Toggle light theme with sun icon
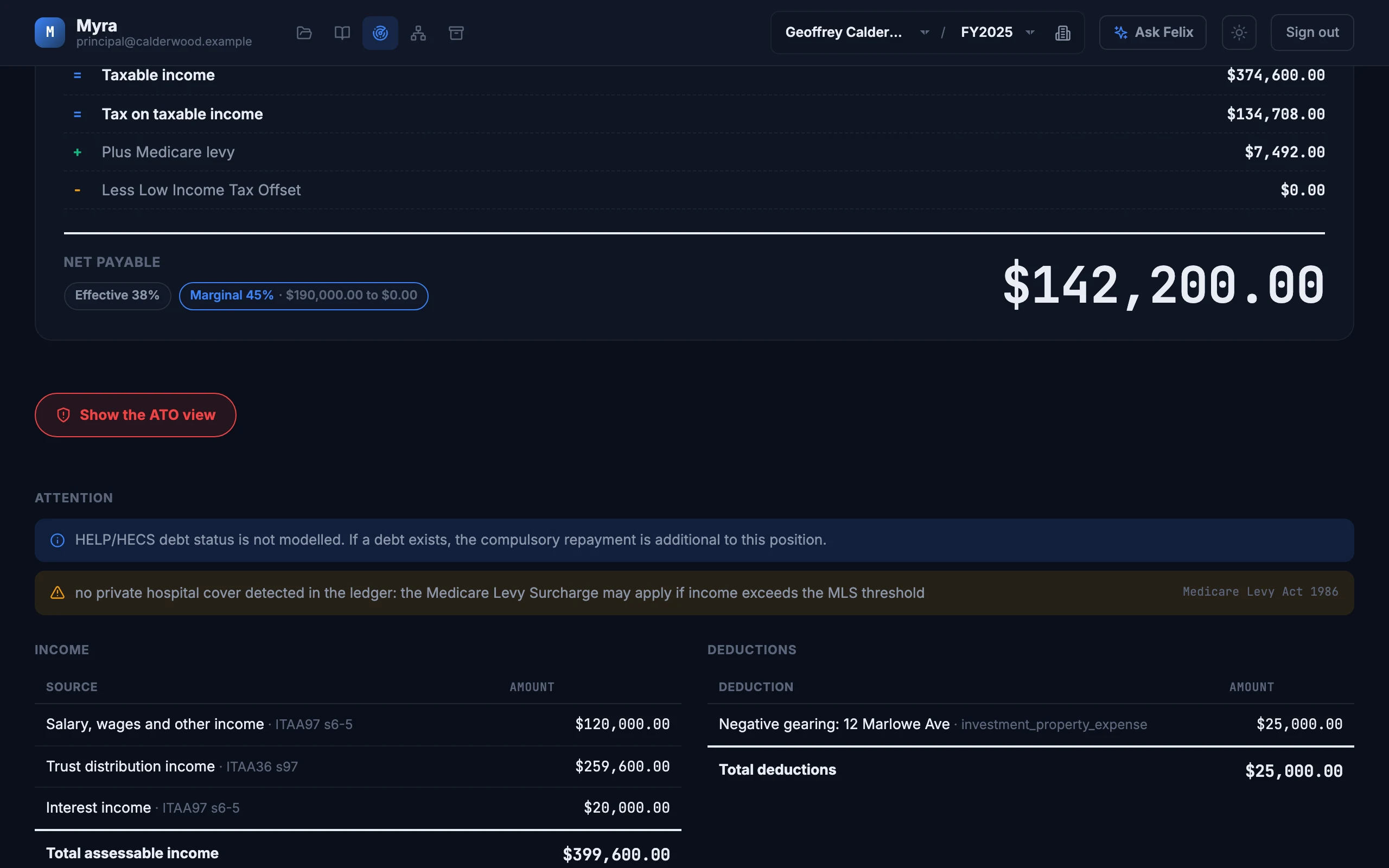This screenshot has width=1389, height=868. tap(1239, 32)
